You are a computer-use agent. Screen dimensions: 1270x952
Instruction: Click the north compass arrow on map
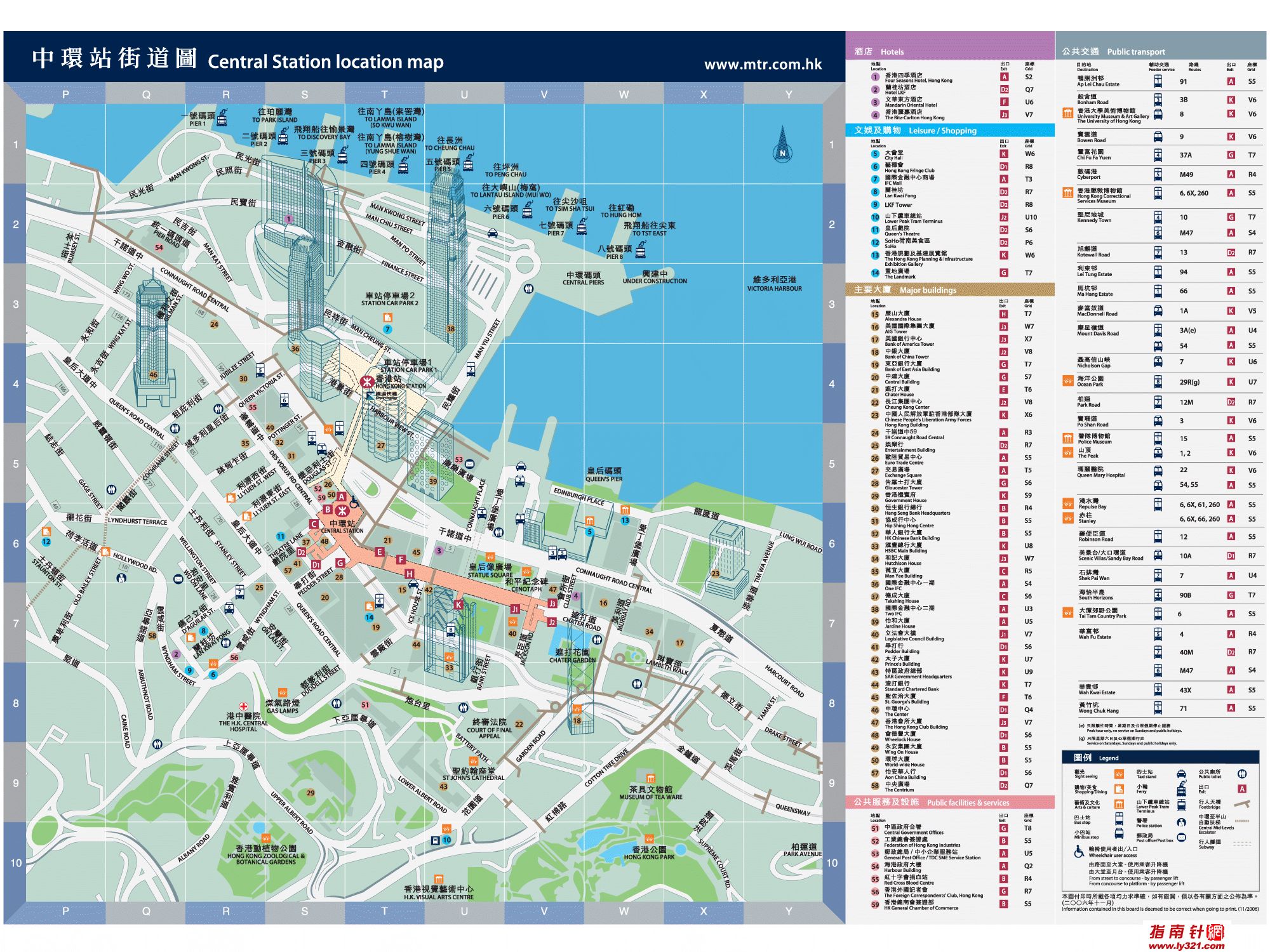pos(782,143)
